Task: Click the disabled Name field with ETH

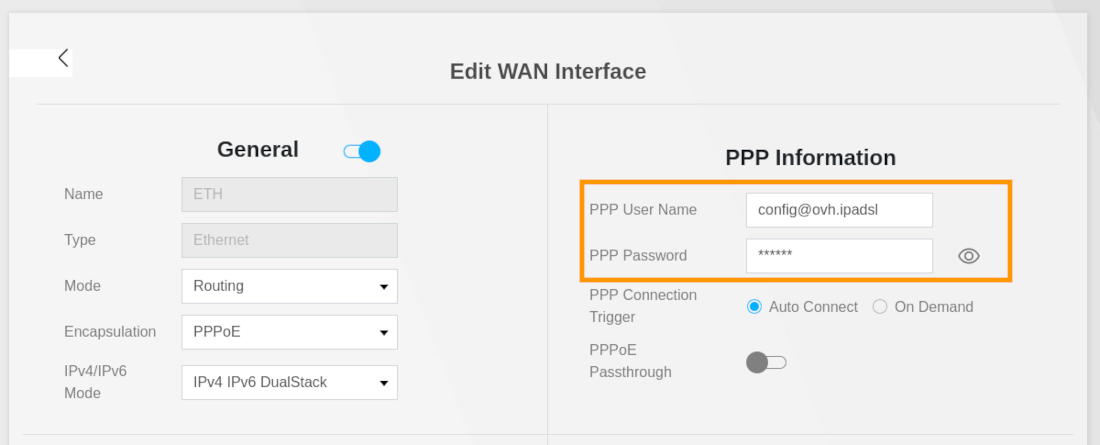Action: click(289, 195)
